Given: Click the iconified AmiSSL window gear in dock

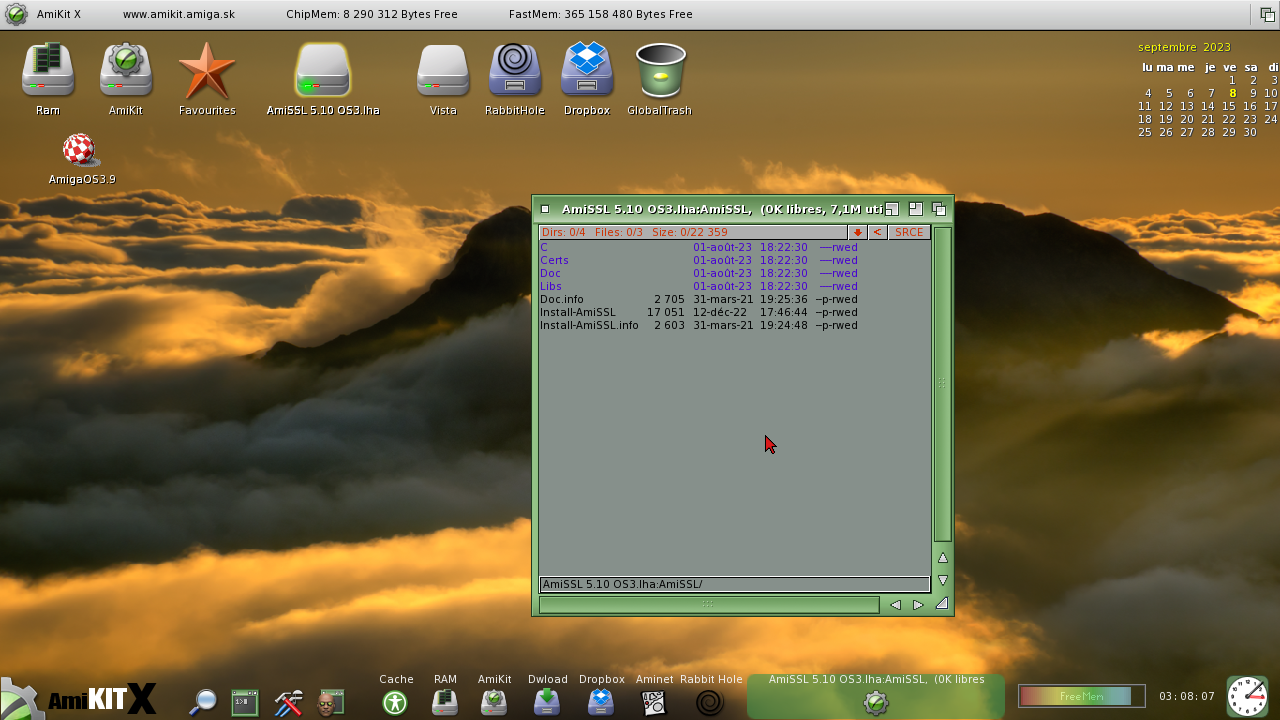Looking at the screenshot, I should click(876, 703).
